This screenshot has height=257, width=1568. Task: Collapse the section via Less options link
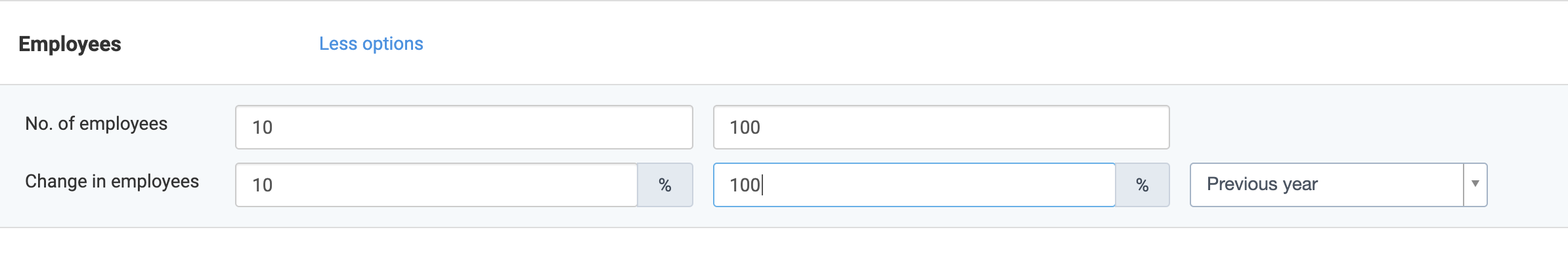pyautogui.click(x=371, y=44)
